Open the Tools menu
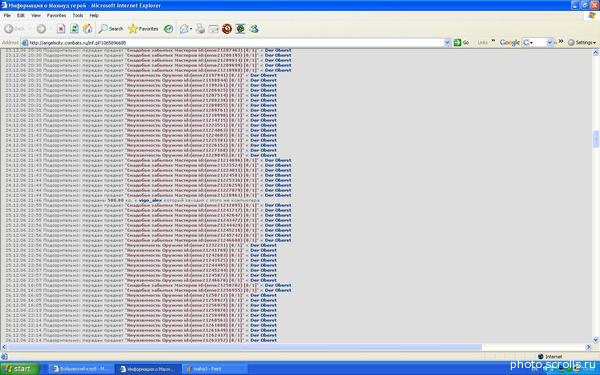The width and height of the screenshot is (600, 375). point(78,15)
